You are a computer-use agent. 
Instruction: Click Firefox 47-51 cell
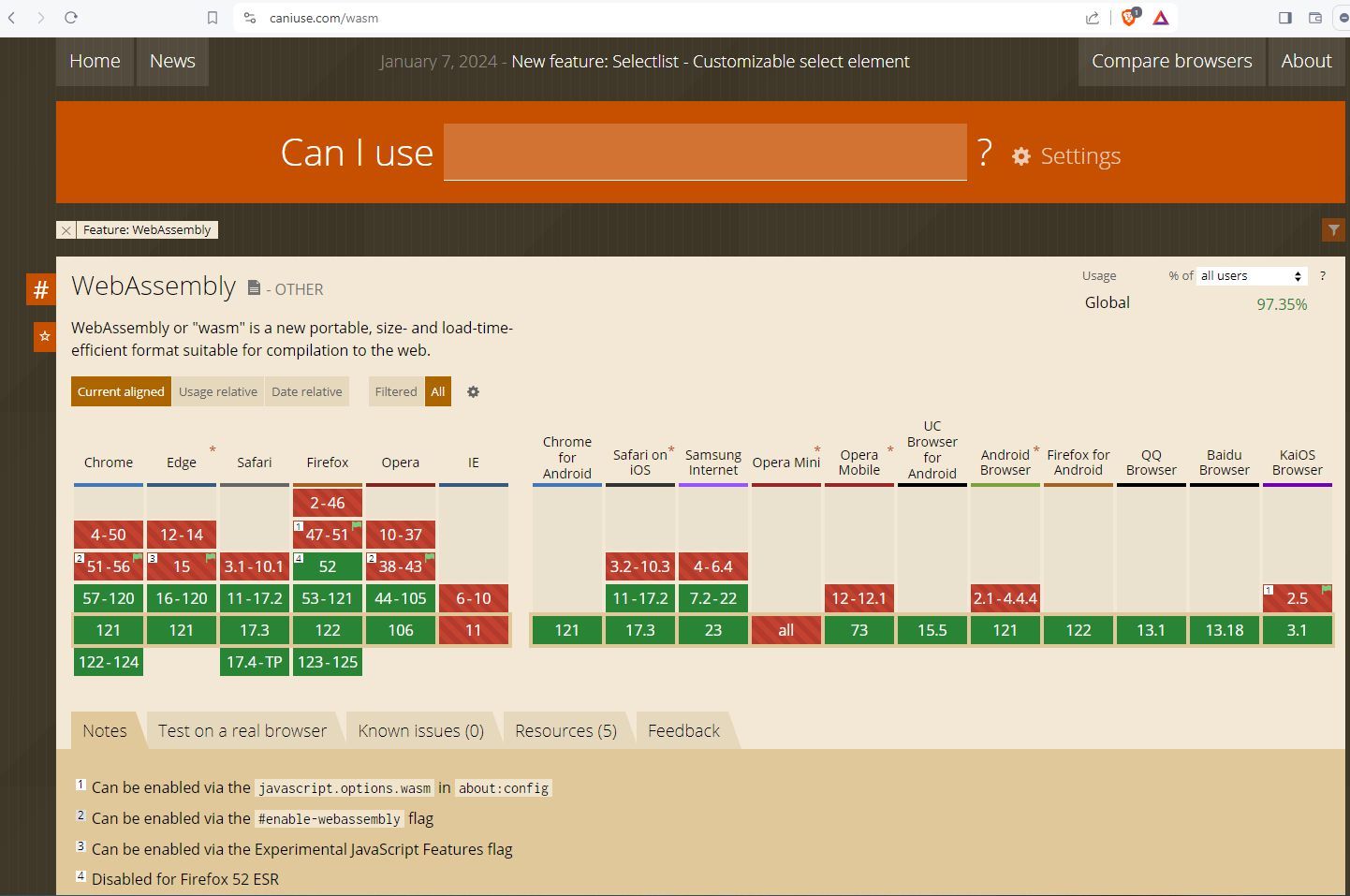[x=328, y=535]
